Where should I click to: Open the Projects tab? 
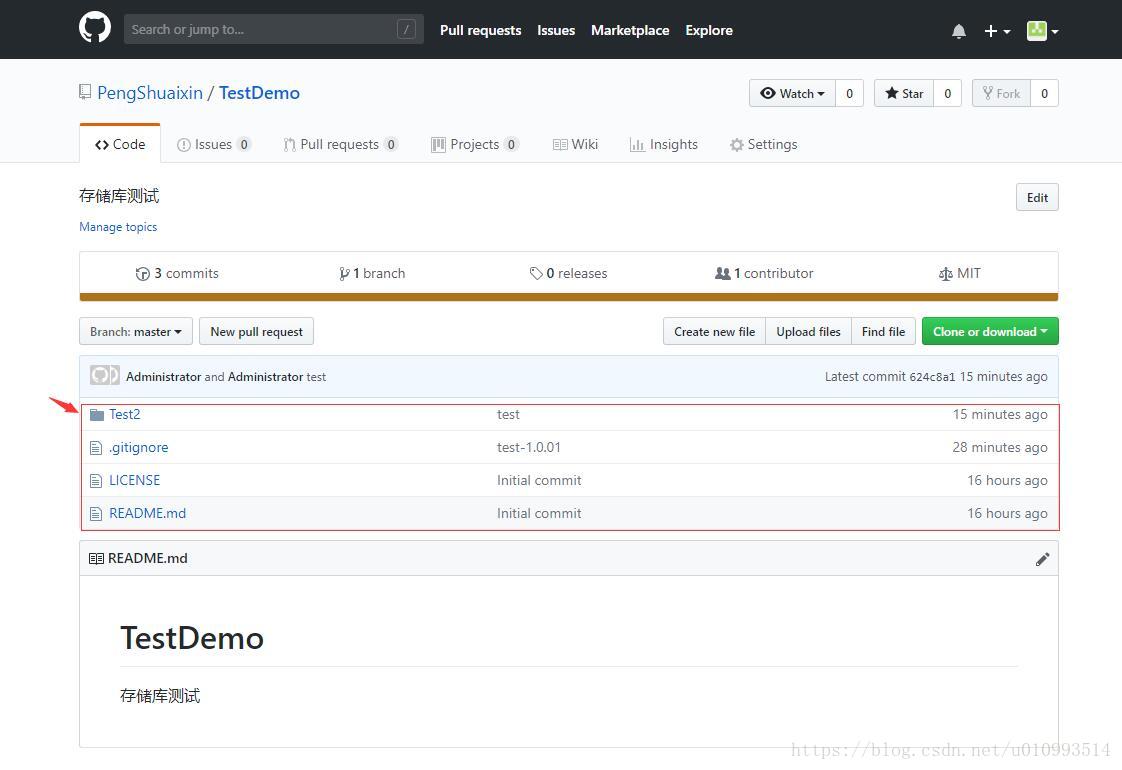[474, 144]
